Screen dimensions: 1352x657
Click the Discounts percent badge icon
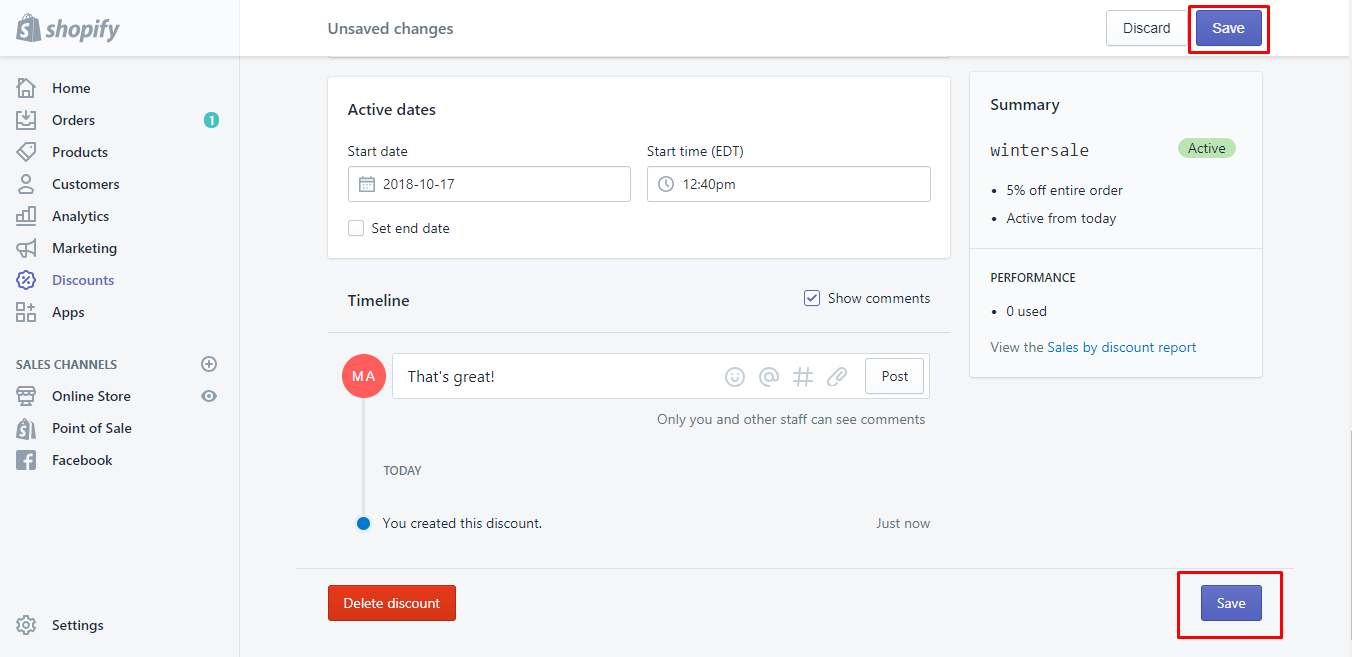point(27,280)
